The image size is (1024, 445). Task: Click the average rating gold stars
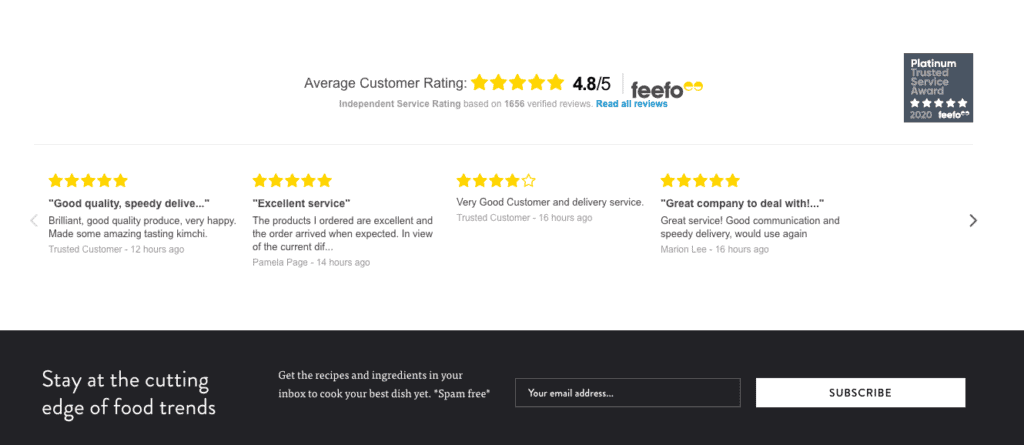click(517, 82)
